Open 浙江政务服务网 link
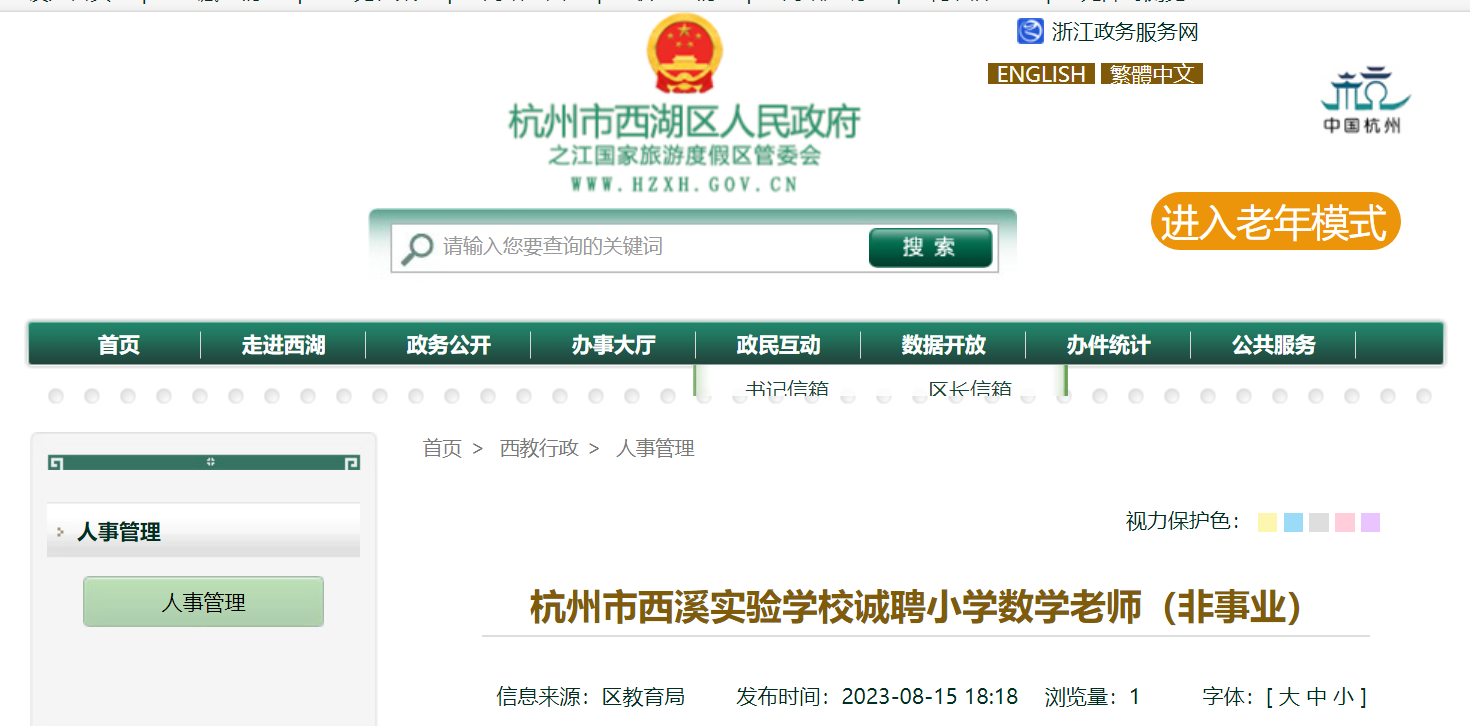Viewport: 1470px width, 726px height. 1125,32
